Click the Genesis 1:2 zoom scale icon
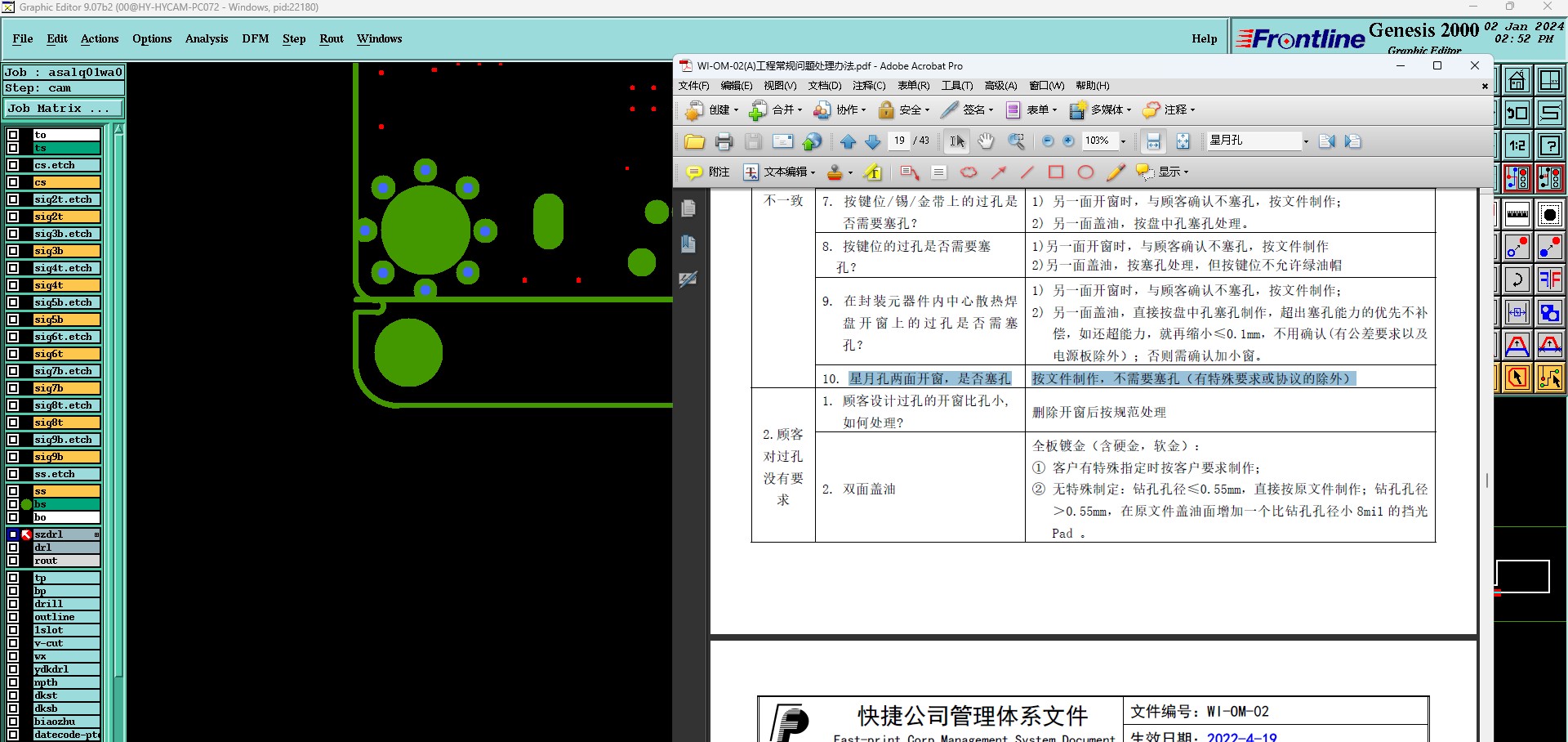 [x=1517, y=145]
